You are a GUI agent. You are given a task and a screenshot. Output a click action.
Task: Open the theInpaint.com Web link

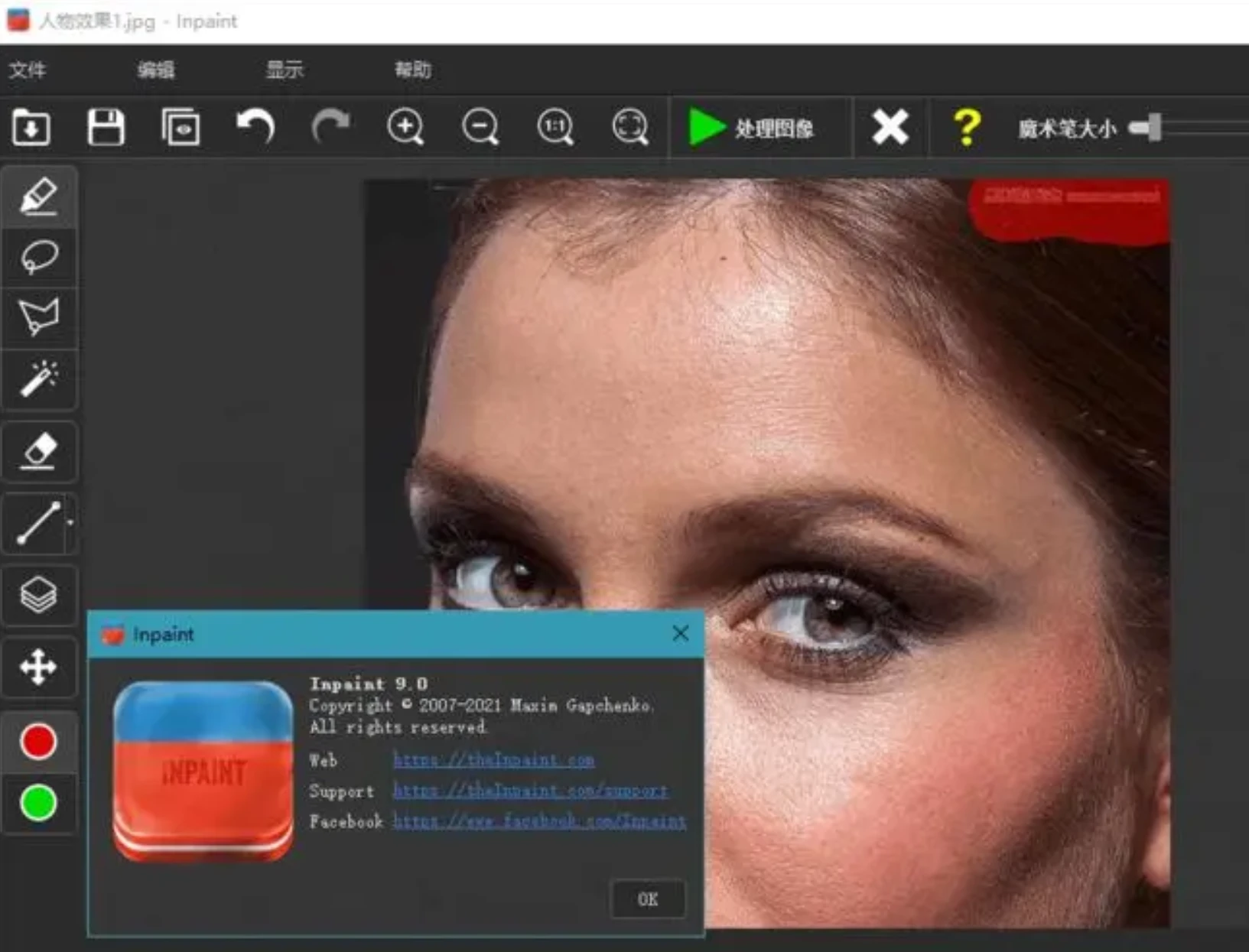click(493, 760)
